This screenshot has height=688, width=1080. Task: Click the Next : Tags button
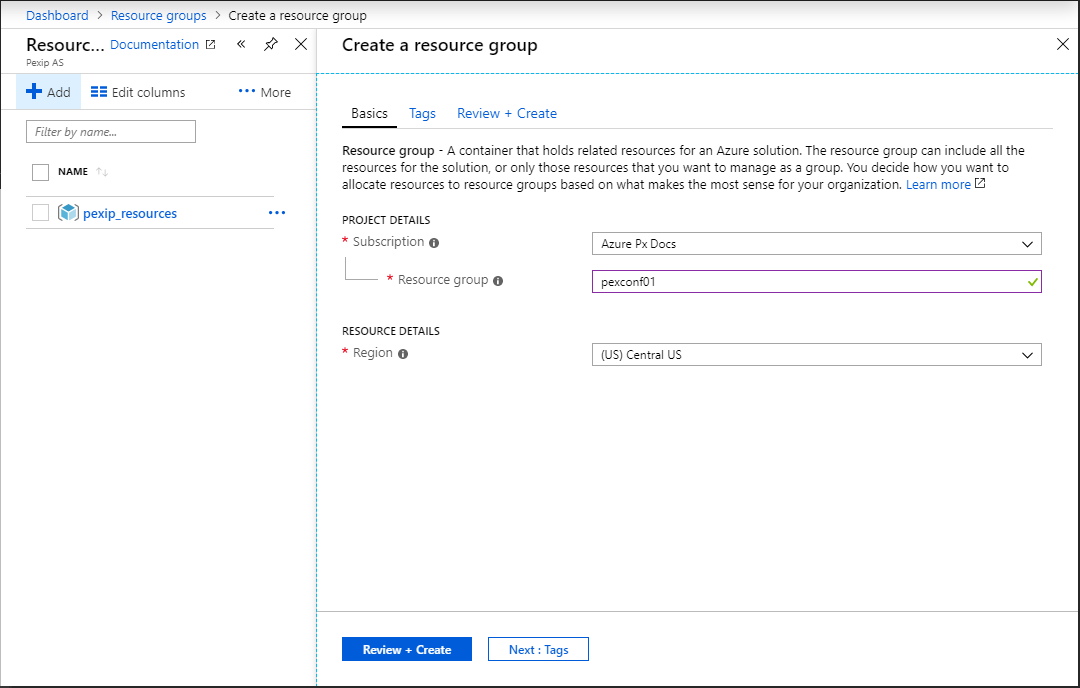click(x=538, y=650)
